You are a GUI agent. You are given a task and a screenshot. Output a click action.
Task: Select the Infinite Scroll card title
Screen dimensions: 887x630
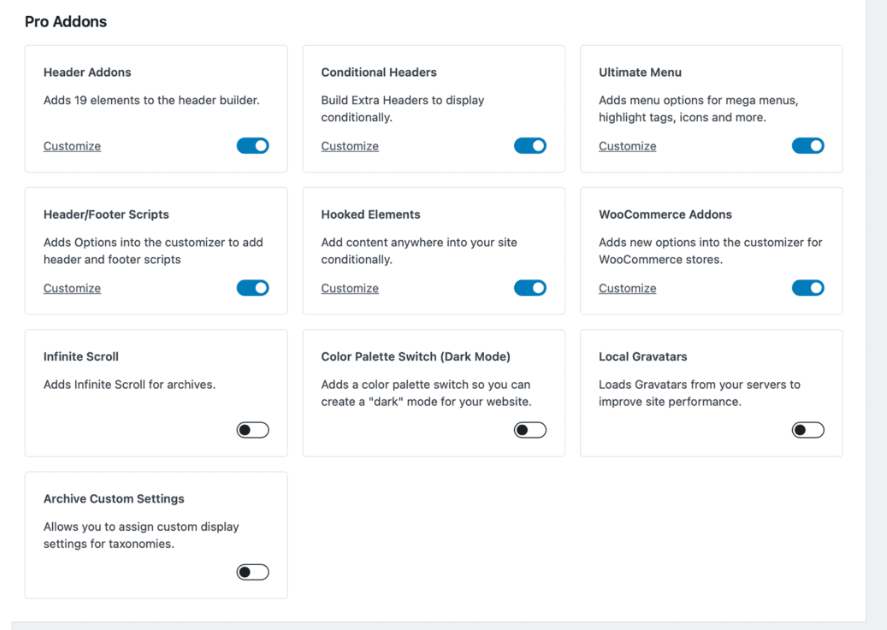(81, 357)
